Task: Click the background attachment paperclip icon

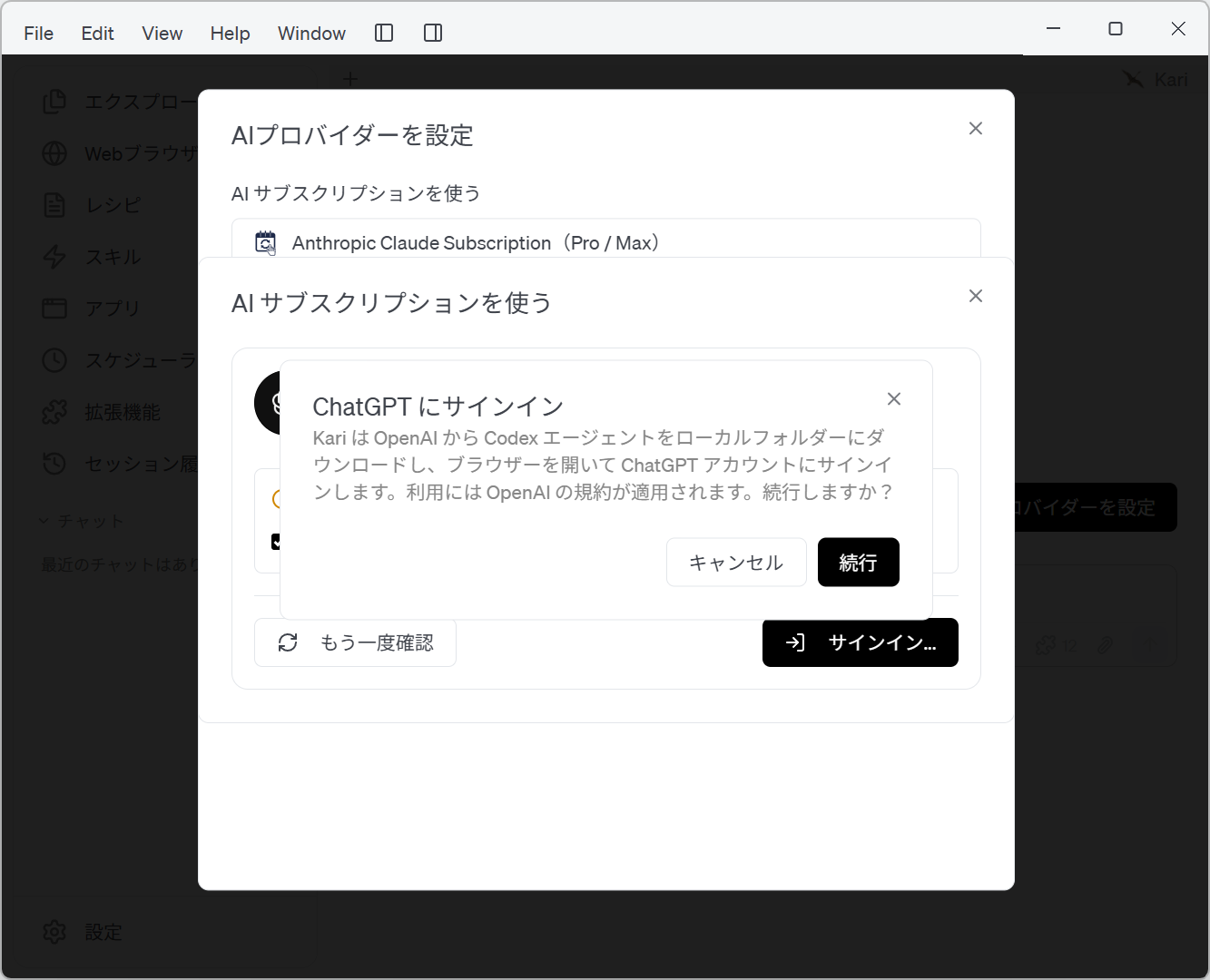Action: [1105, 645]
